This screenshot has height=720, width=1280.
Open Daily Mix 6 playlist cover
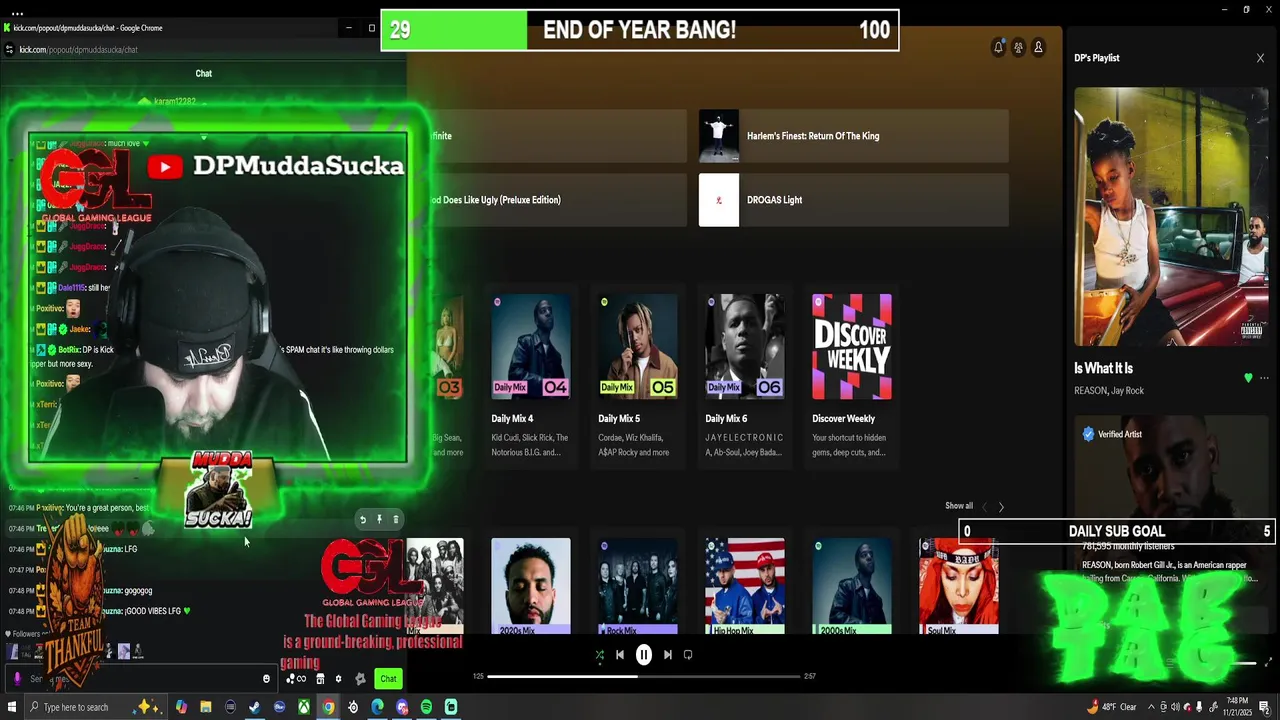(745, 346)
